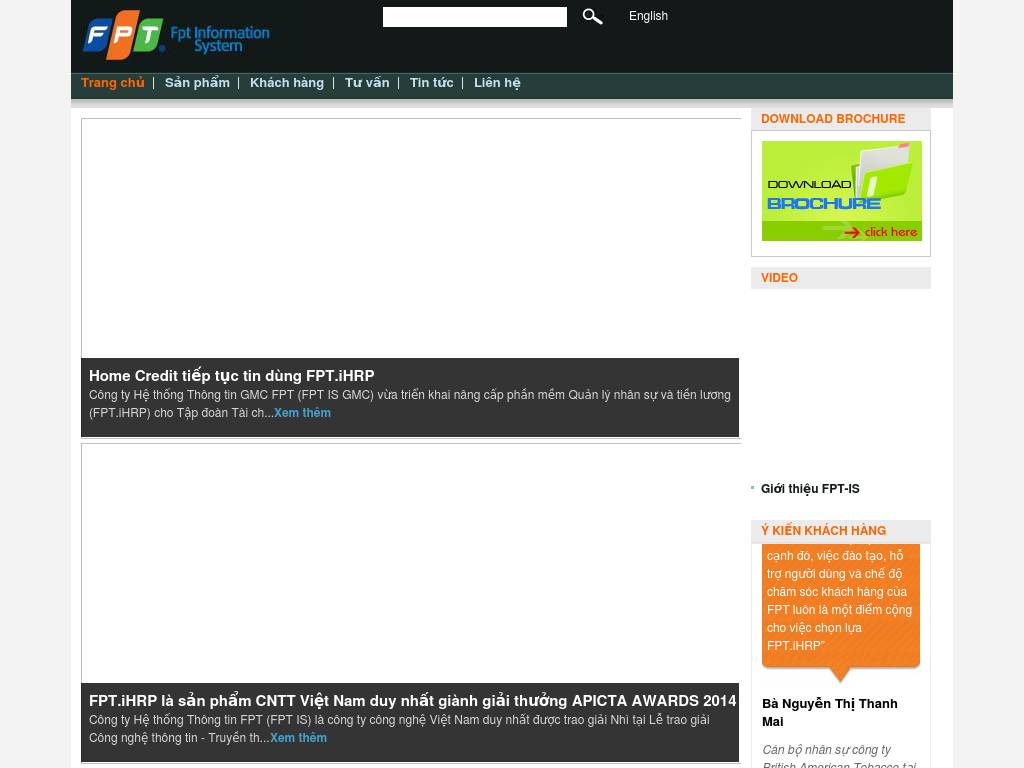The height and width of the screenshot is (768, 1024).
Task: Click Xem thêm under Home Credit article
Action: click(x=302, y=413)
